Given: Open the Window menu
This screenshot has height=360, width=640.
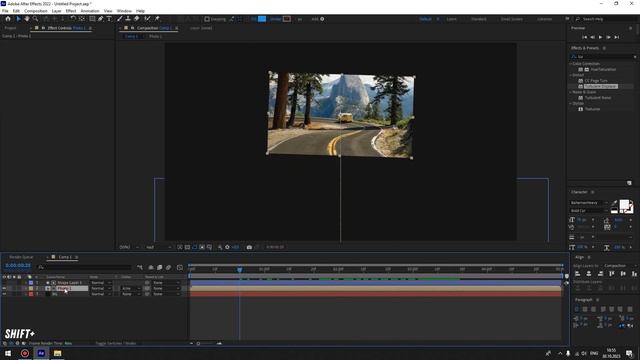Looking at the screenshot, I should pos(124,11).
